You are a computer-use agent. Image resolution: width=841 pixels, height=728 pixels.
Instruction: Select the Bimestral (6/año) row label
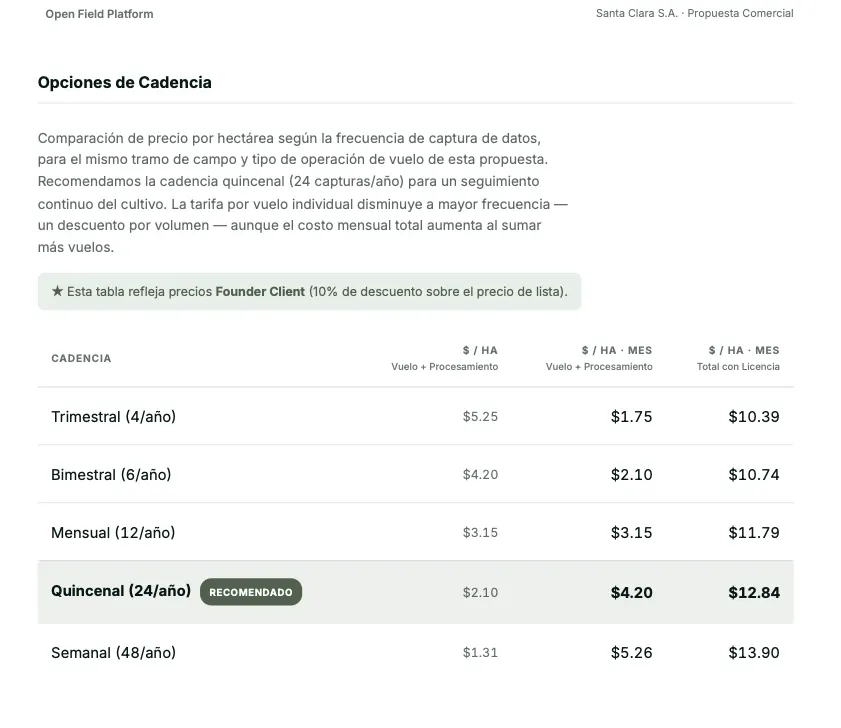111,474
